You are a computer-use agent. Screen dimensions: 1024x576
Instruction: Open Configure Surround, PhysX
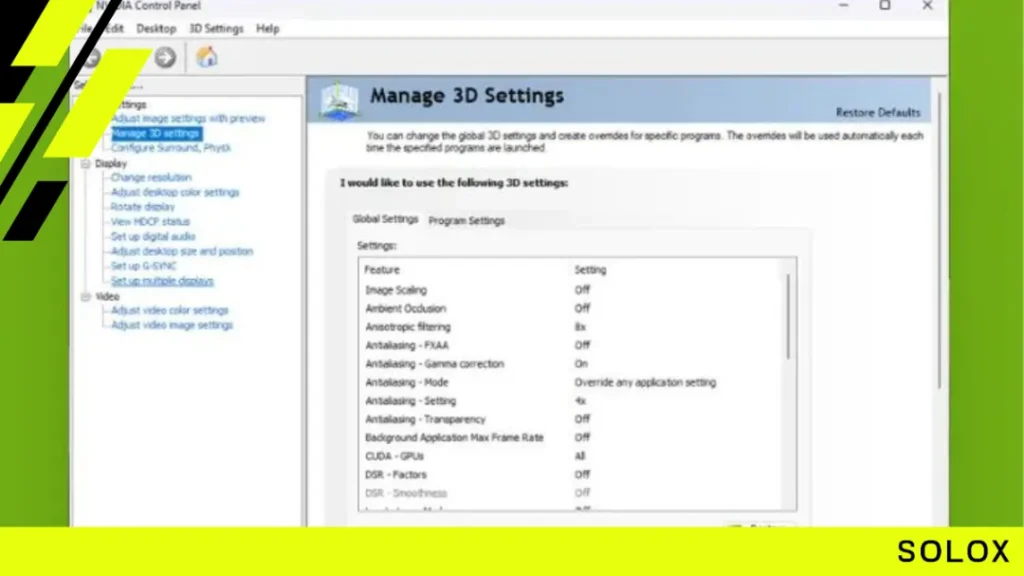click(171, 148)
